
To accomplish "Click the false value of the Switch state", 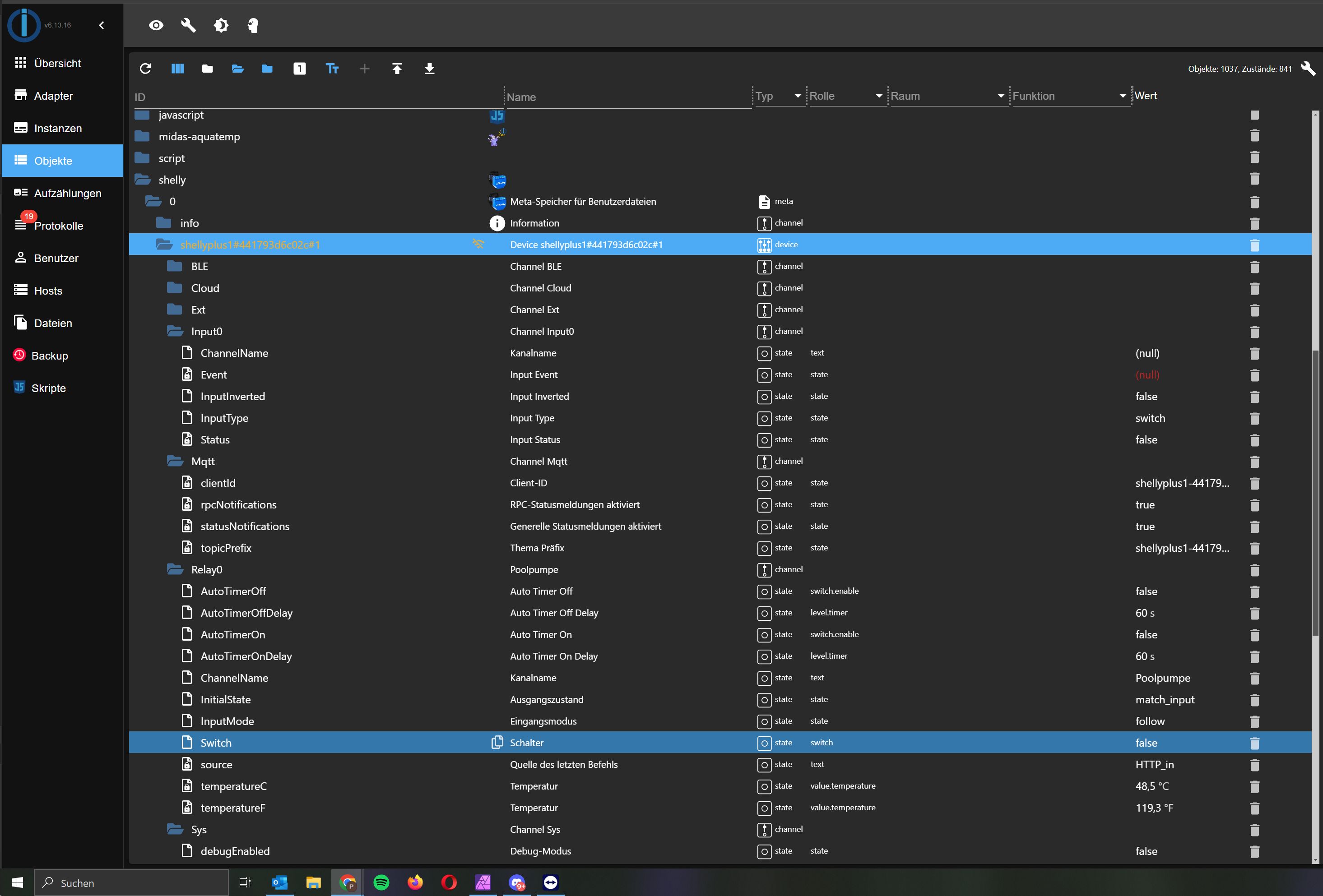I will (x=1146, y=743).
